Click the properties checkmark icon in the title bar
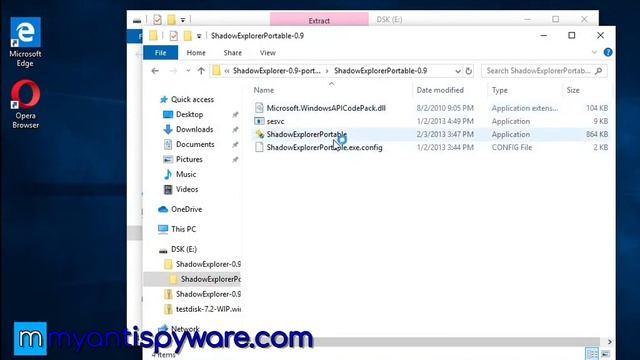This screenshot has height=360, width=640. point(173,36)
